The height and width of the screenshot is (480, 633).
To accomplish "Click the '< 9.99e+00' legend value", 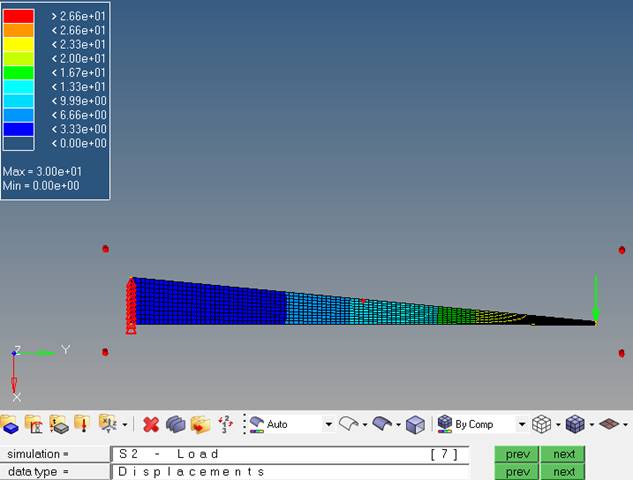I will [x=79, y=101].
